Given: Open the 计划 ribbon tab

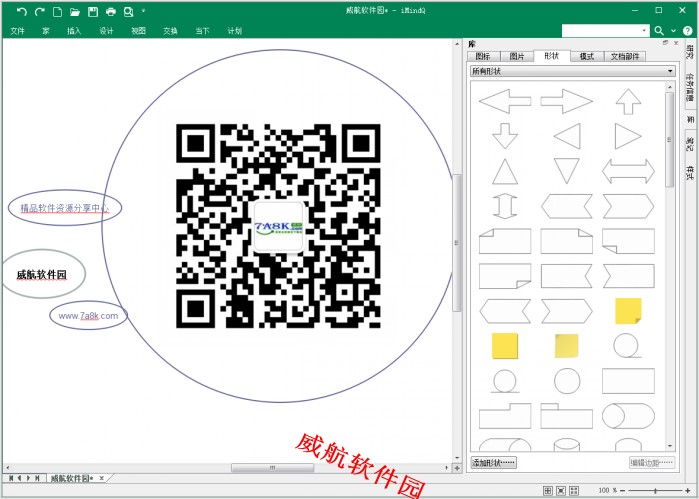Looking at the screenshot, I should [234, 31].
